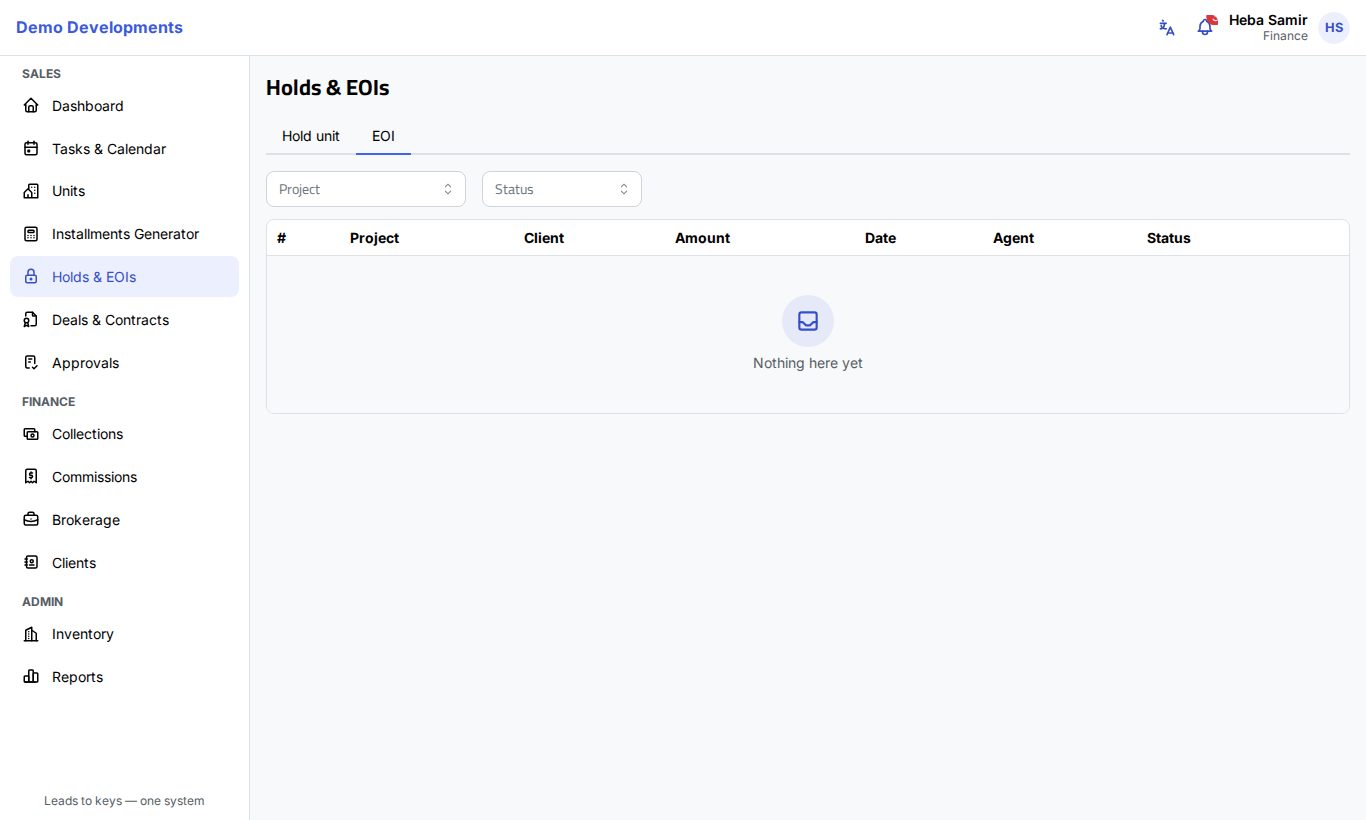Open Collections under Finance

(x=124, y=434)
